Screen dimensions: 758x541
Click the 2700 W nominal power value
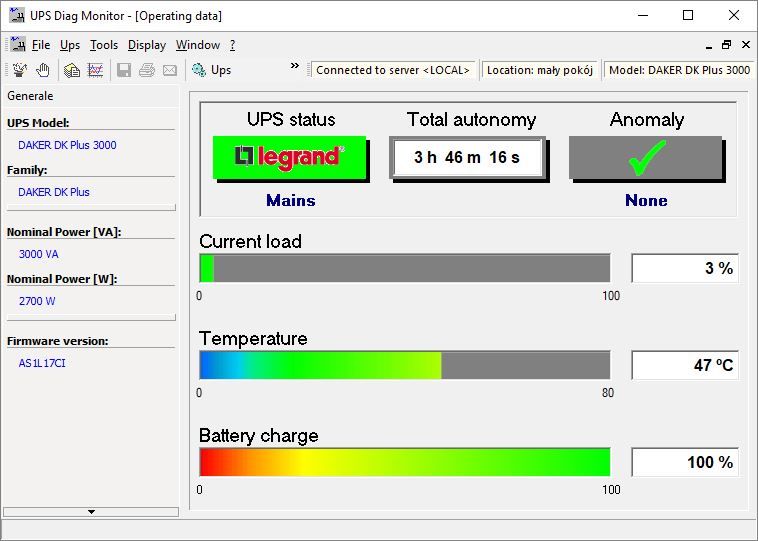pos(37,301)
